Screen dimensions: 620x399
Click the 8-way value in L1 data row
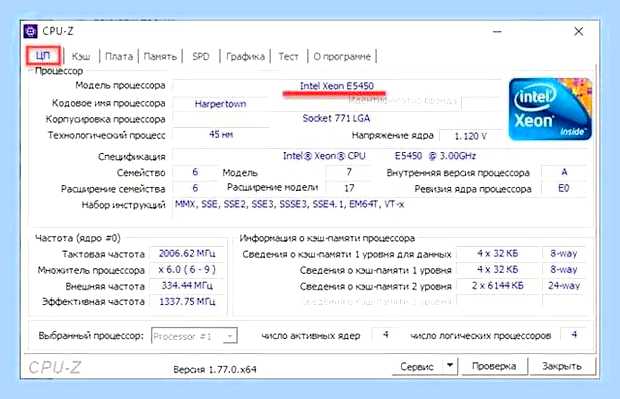[x=564, y=253]
